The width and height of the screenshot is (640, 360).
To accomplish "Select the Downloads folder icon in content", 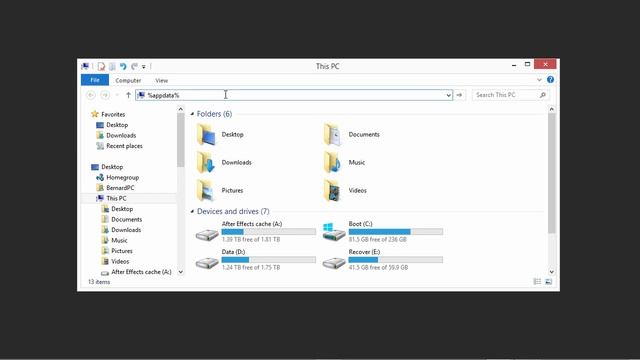I will point(206,162).
